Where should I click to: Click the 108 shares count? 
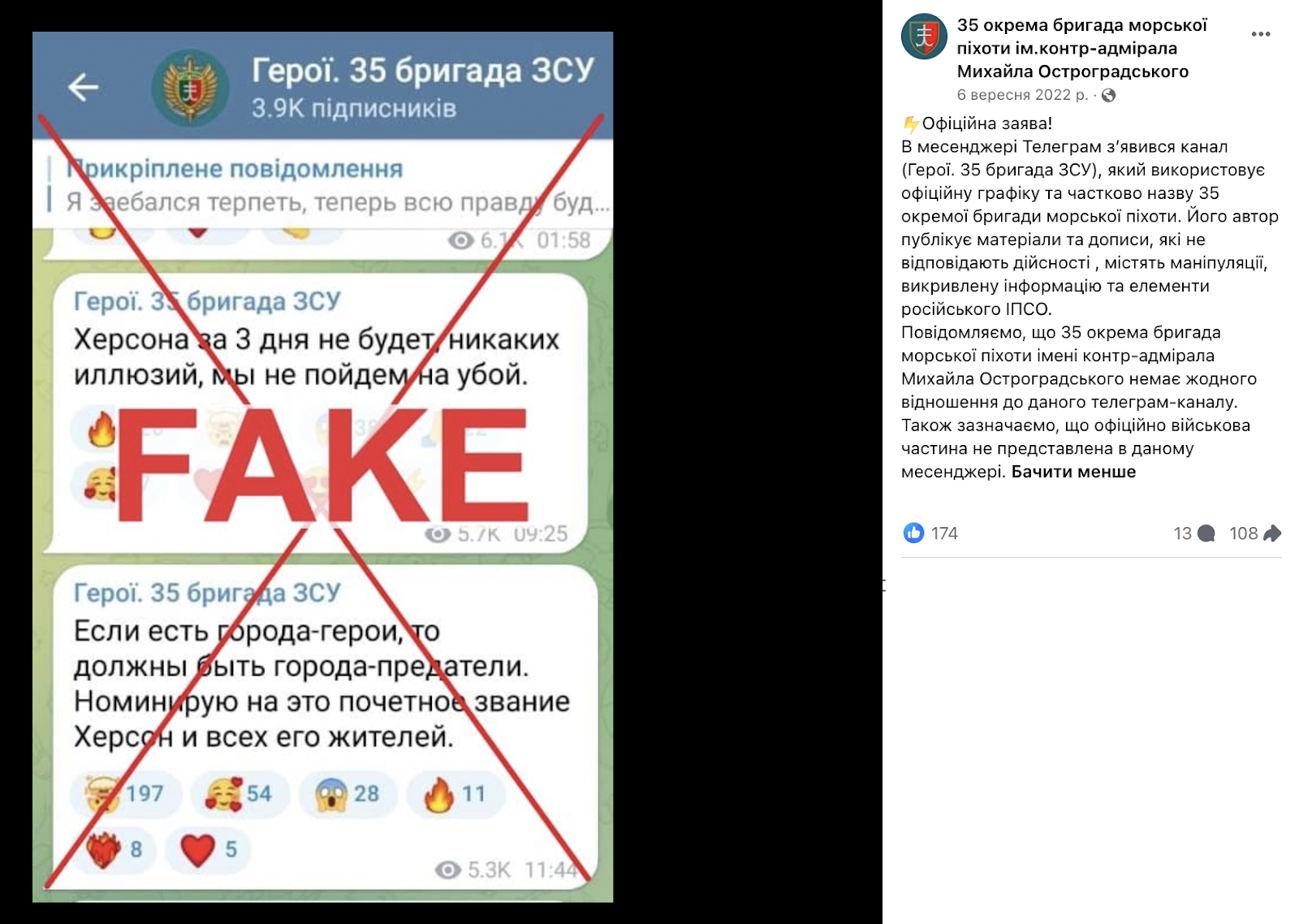[1243, 533]
